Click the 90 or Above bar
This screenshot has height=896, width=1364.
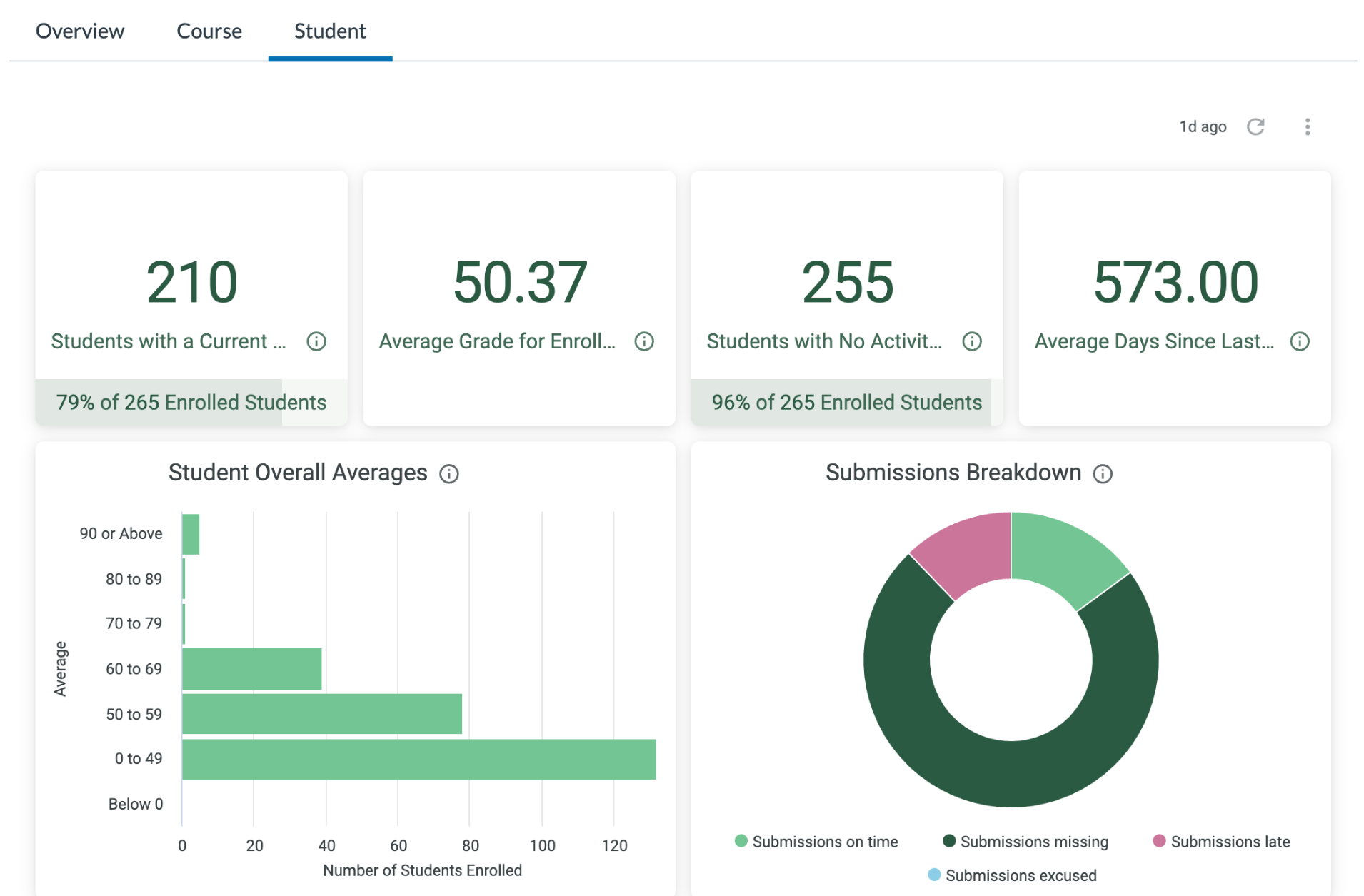point(191,534)
